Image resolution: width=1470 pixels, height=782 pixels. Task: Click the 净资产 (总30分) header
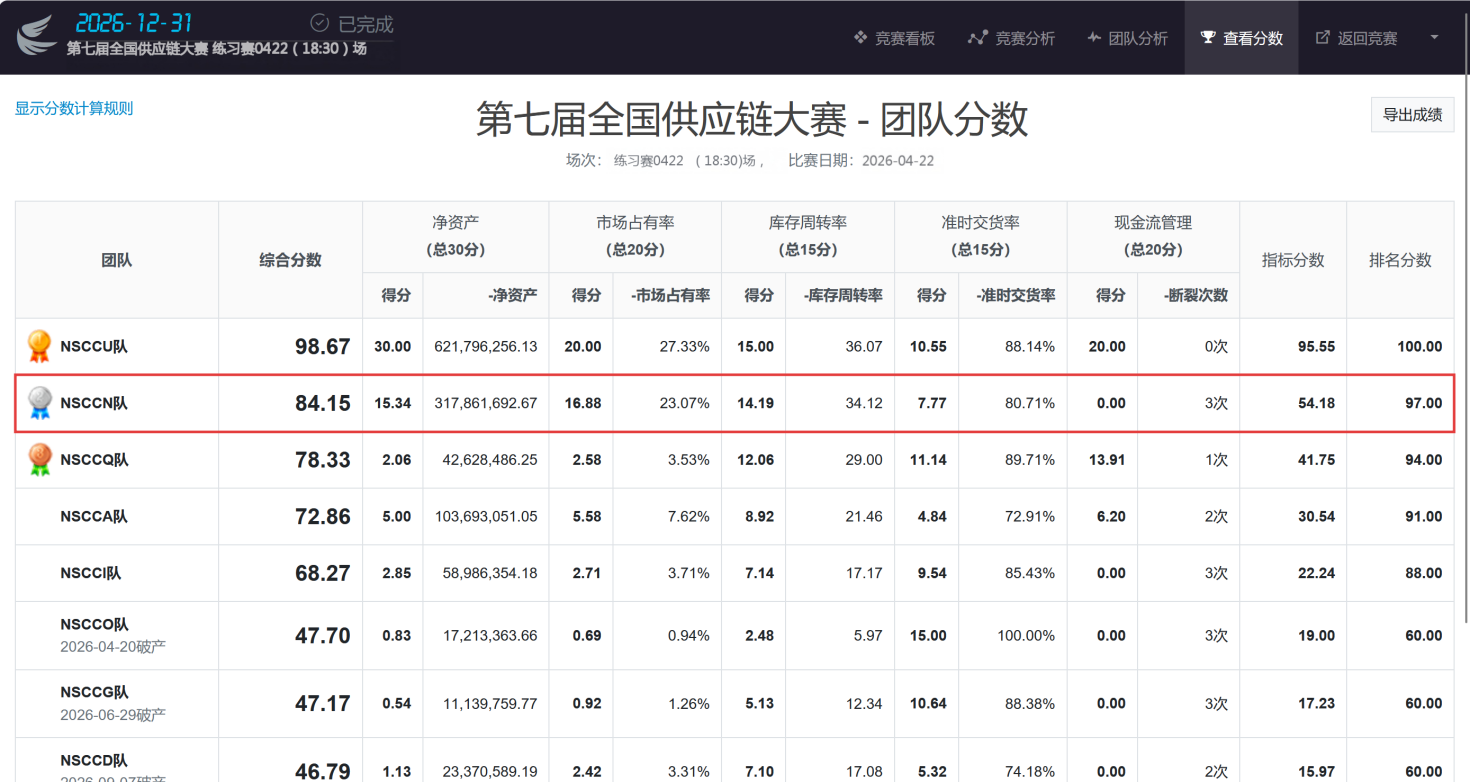[455, 236]
